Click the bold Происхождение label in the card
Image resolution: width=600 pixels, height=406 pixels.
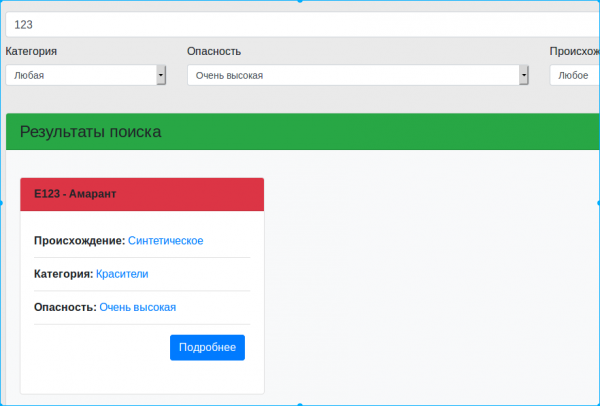pos(79,240)
